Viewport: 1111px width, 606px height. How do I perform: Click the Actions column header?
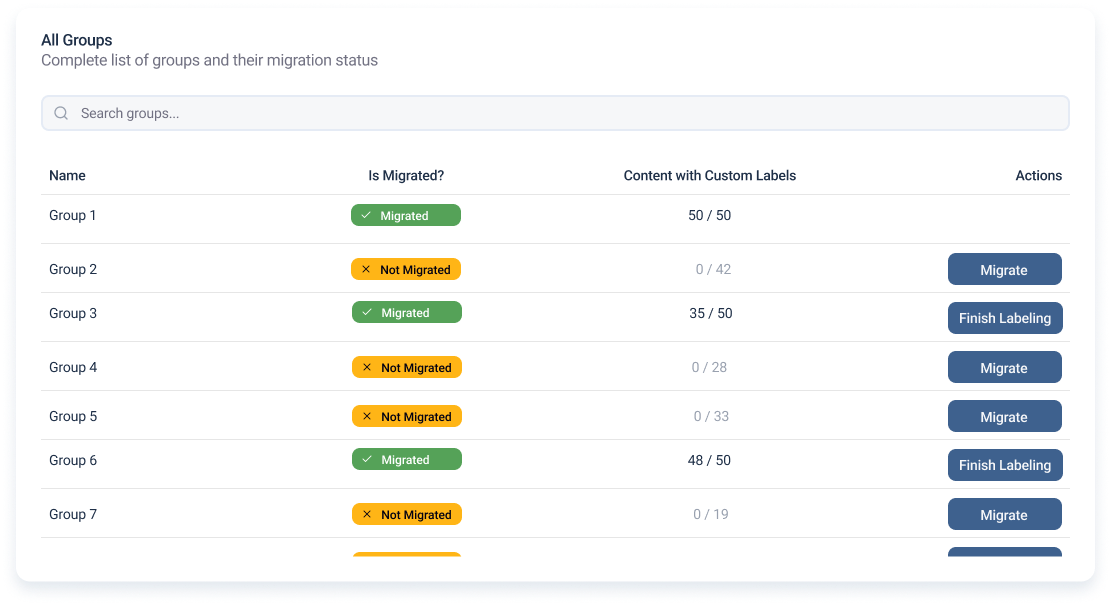pos(1038,176)
